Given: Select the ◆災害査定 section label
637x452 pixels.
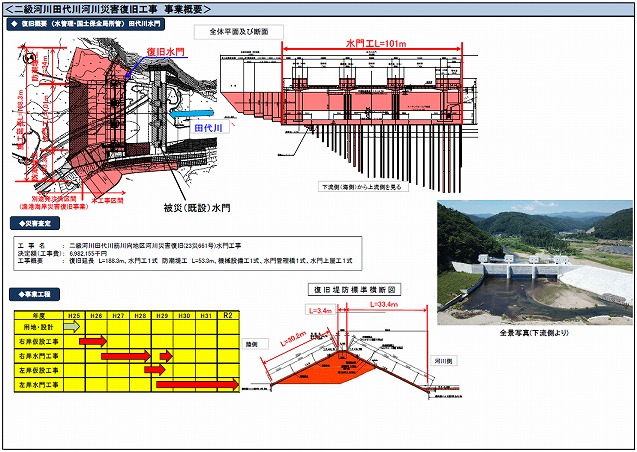Looking at the screenshot, I should click(35, 223).
